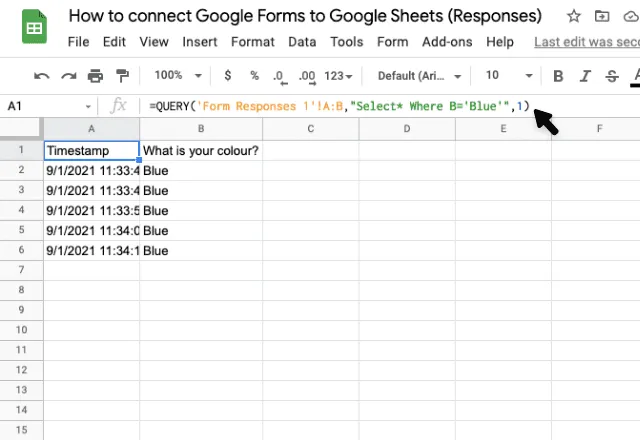Open the Form menu
Screen dimensions: 640x440
coord(392,42)
